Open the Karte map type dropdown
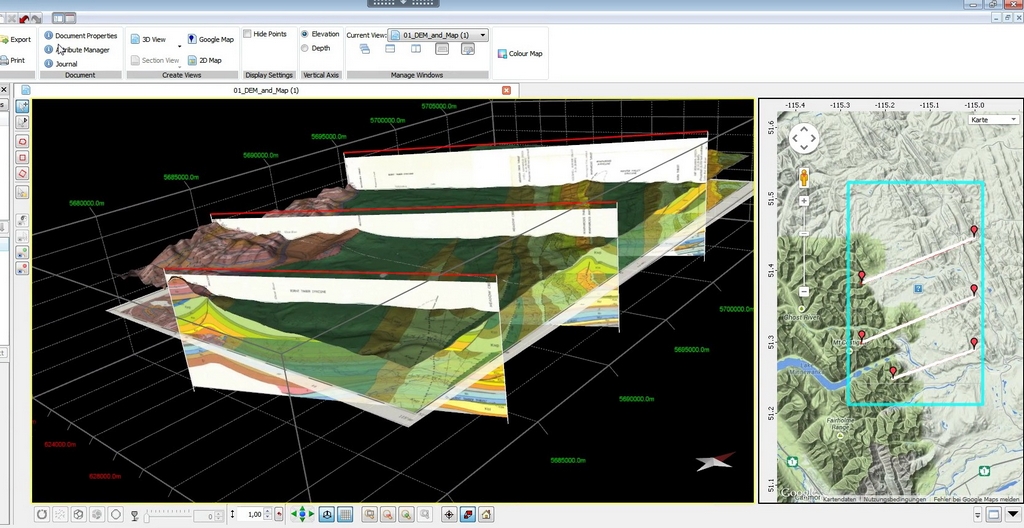The height and width of the screenshot is (528, 1024). (x=992, y=120)
